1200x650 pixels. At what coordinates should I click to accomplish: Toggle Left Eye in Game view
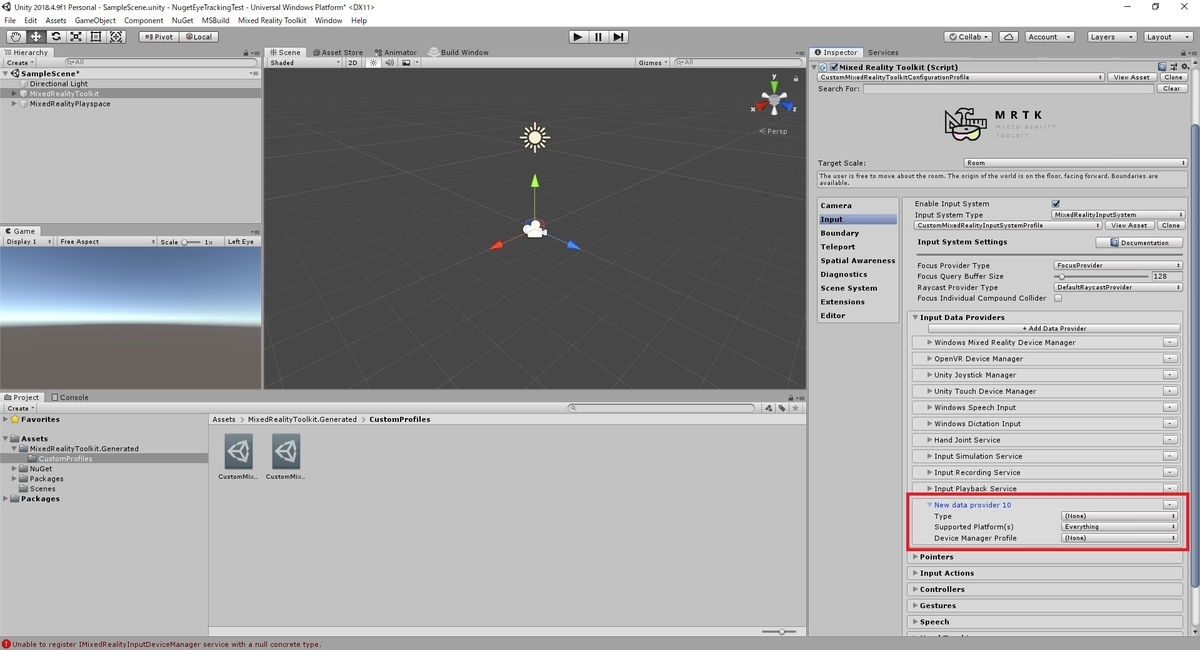[241, 242]
